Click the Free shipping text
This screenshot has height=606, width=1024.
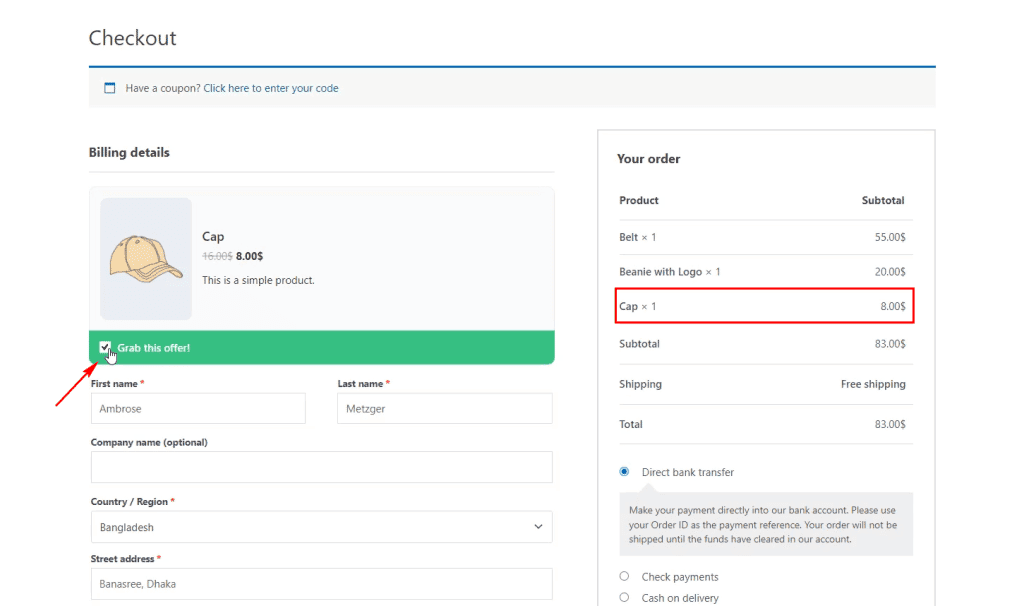pyautogui.click(x=873, y=384)
